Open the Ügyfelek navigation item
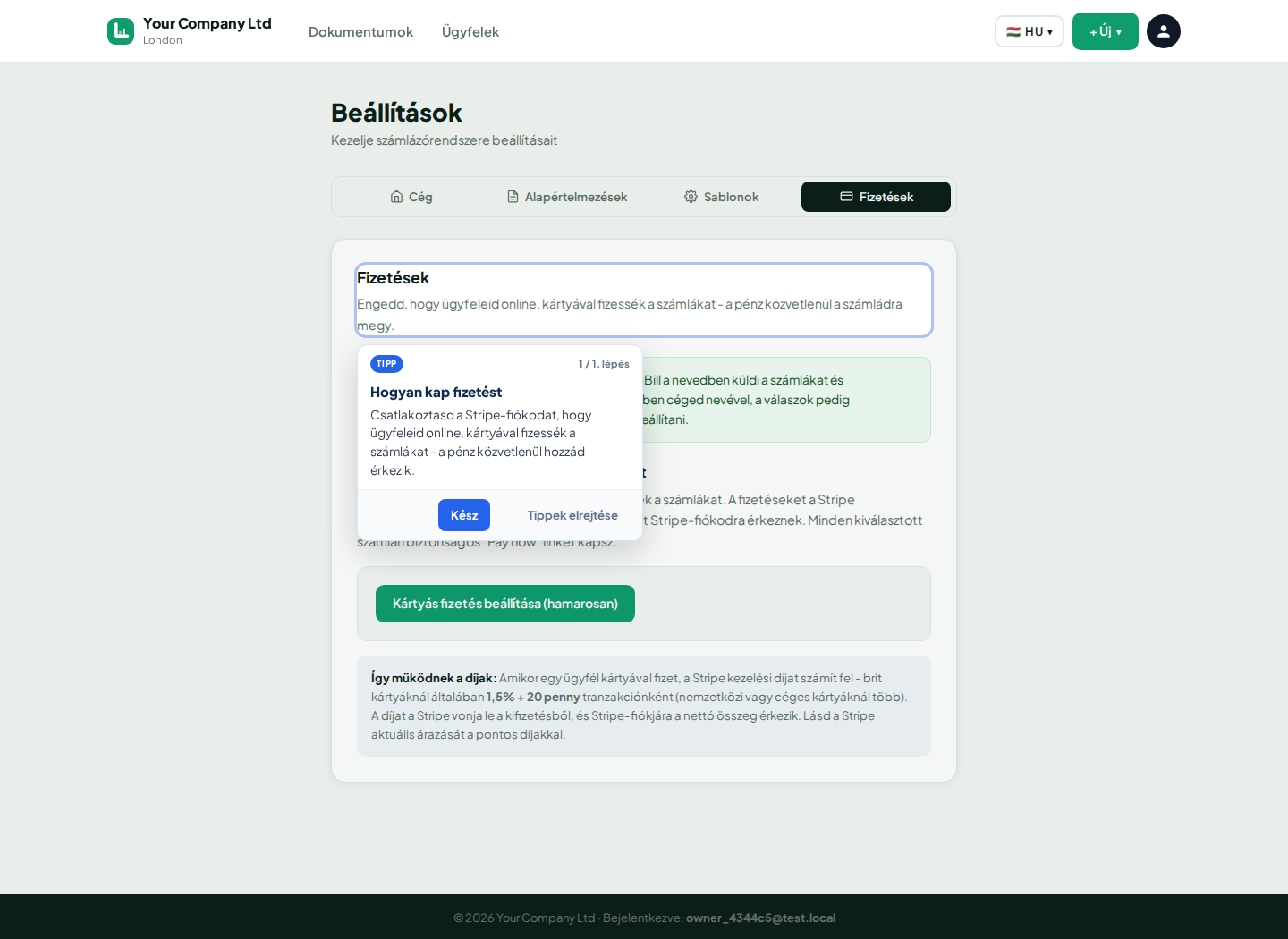Image resolution: width=1288 pixels, height=939 pixels. pos(470,32)
